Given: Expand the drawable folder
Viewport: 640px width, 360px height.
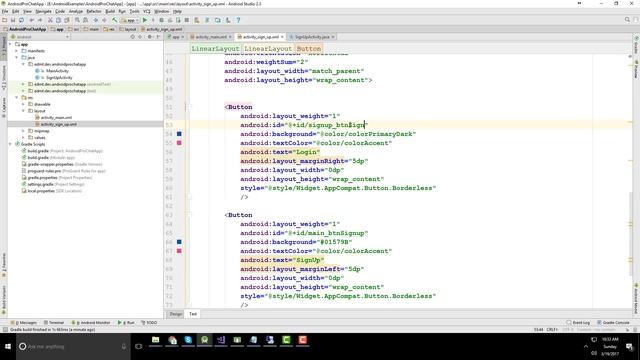Looking at the screenshot, I should (x=23, y=104).
